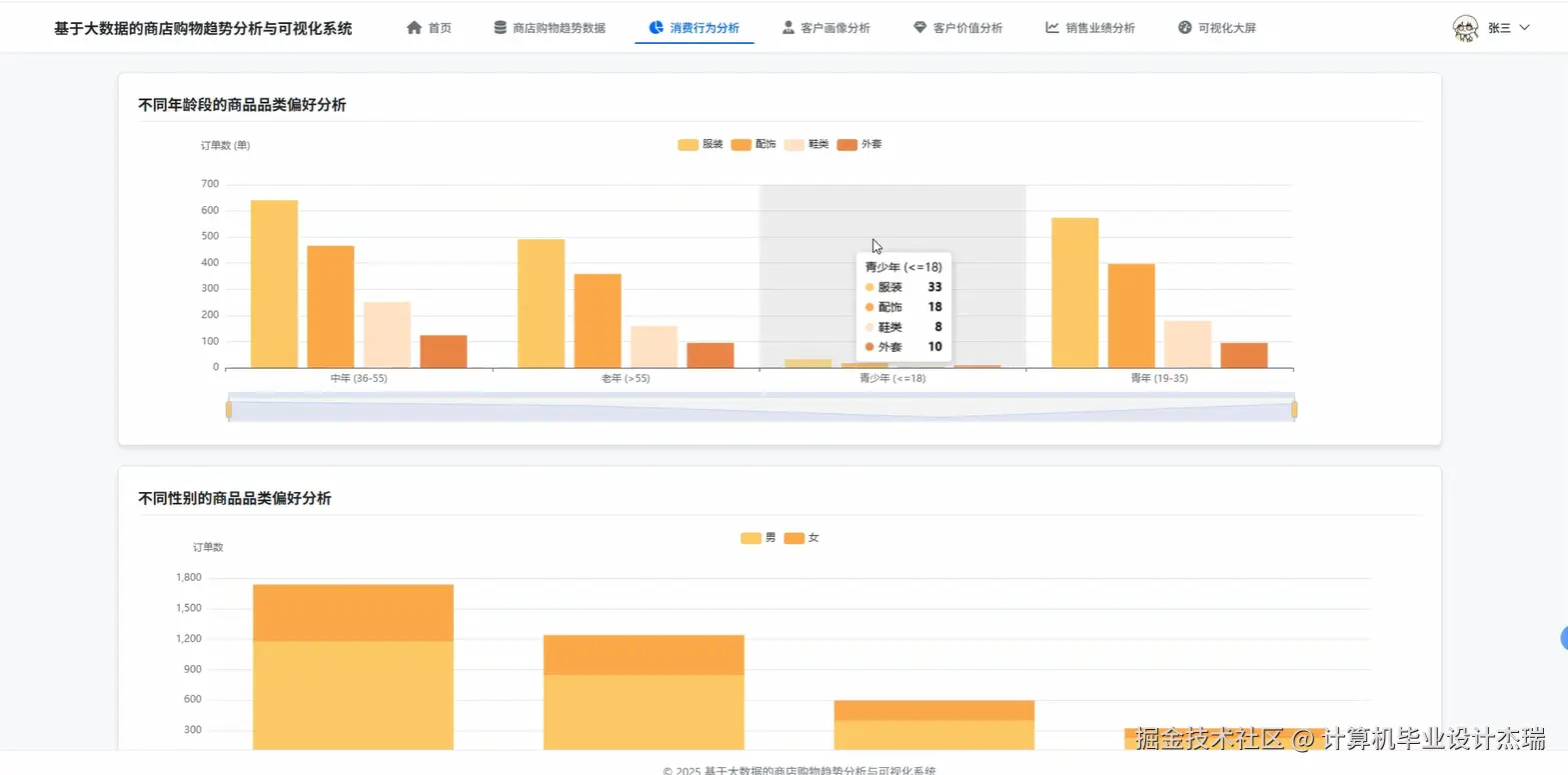Go to 客户画像分析 tab
Viewport: 1568px width, 775px height.
[826, 28]
